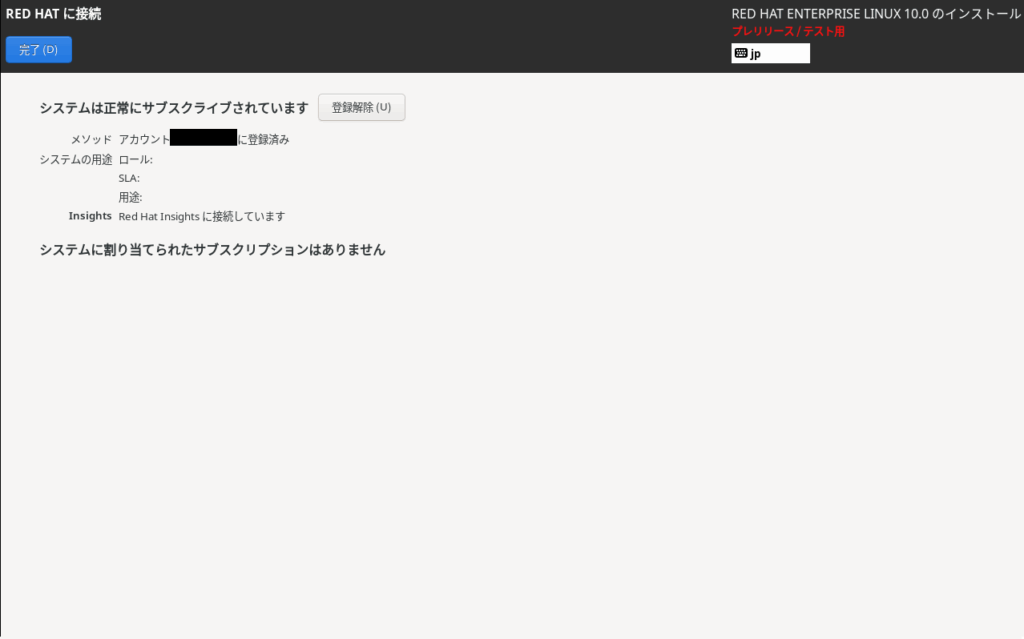Click the no-subscriptions-attached message heading
The height and width of the screenshot is (639, 1024).
point(212,250)
